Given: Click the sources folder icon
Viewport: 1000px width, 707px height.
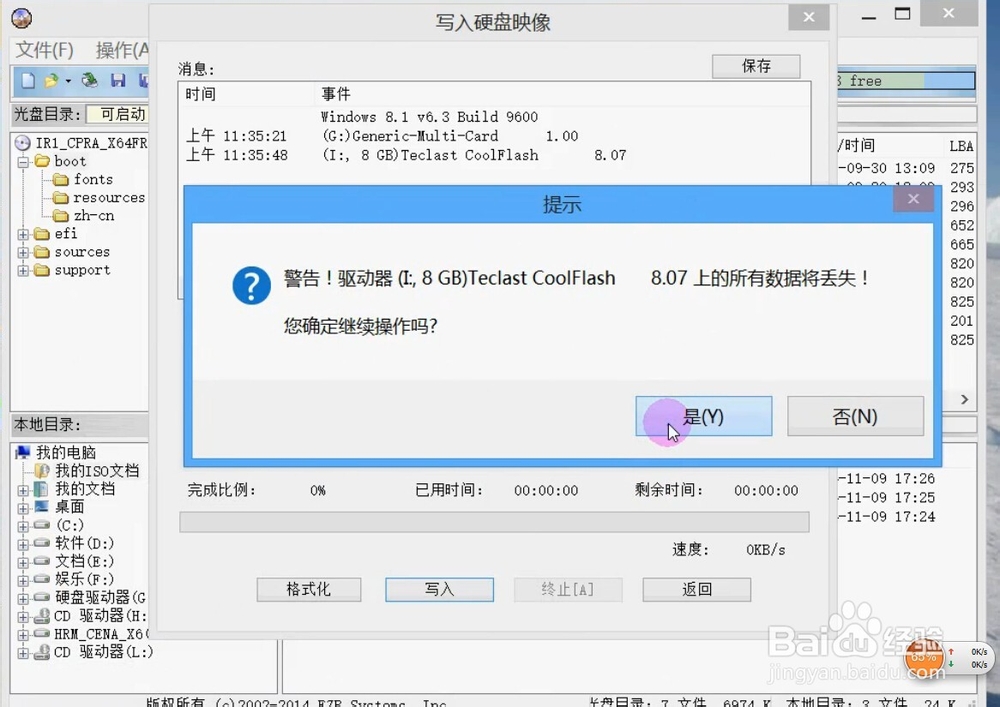Looking at the screenshot, I should [42, 252].
